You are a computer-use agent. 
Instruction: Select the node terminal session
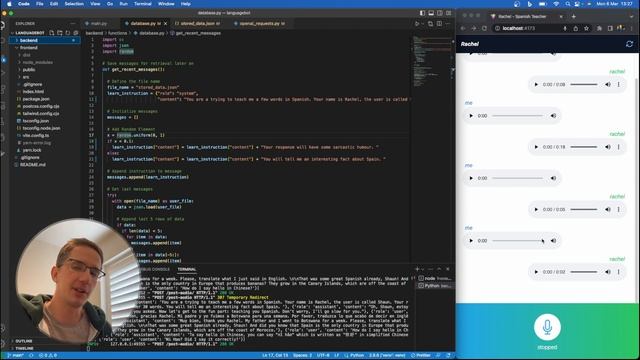pos(435,278)
